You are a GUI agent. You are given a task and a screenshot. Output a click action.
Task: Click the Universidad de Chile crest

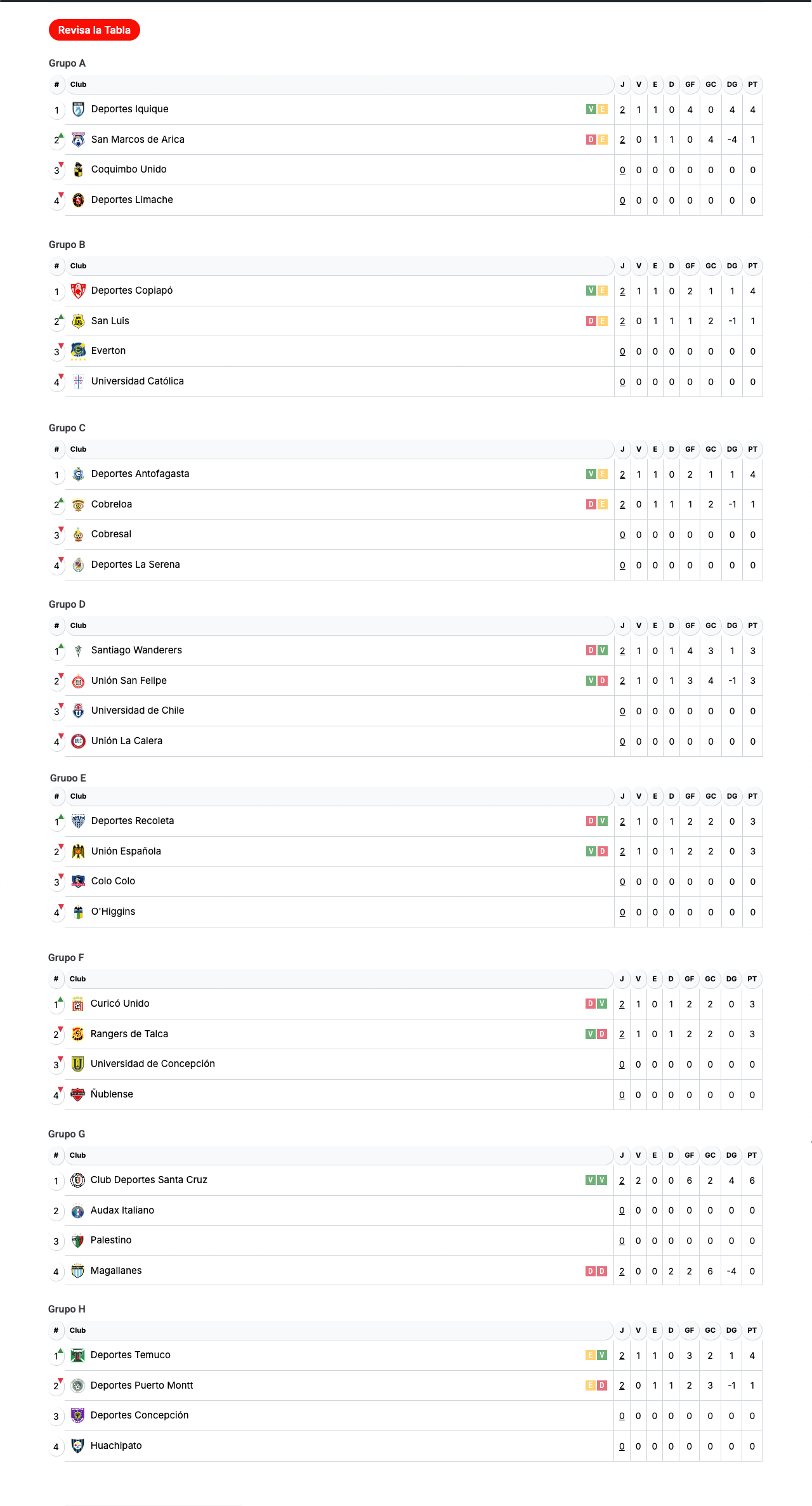tap(78, 711)
